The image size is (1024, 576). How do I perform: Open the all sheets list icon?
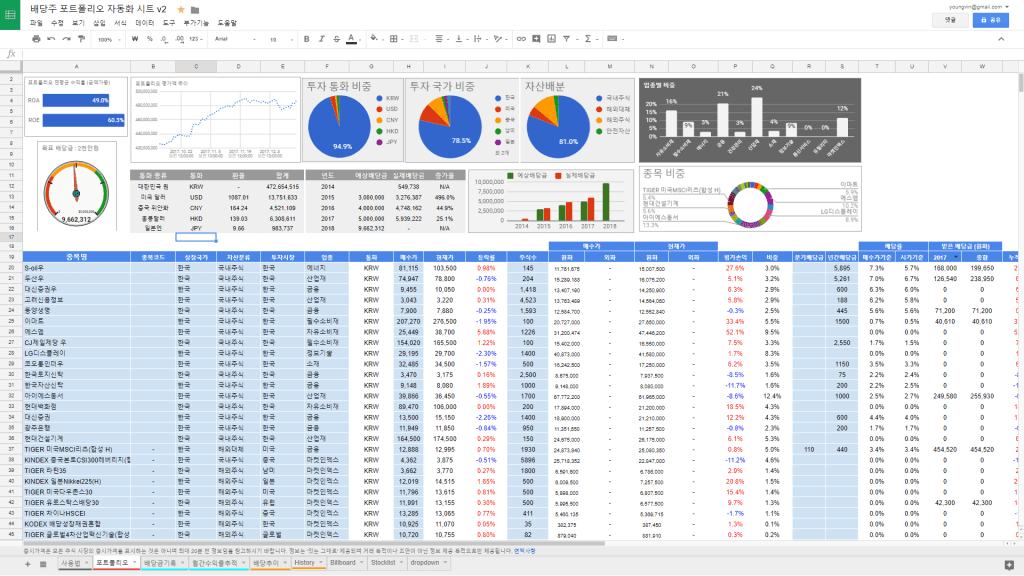click(43, 564)
